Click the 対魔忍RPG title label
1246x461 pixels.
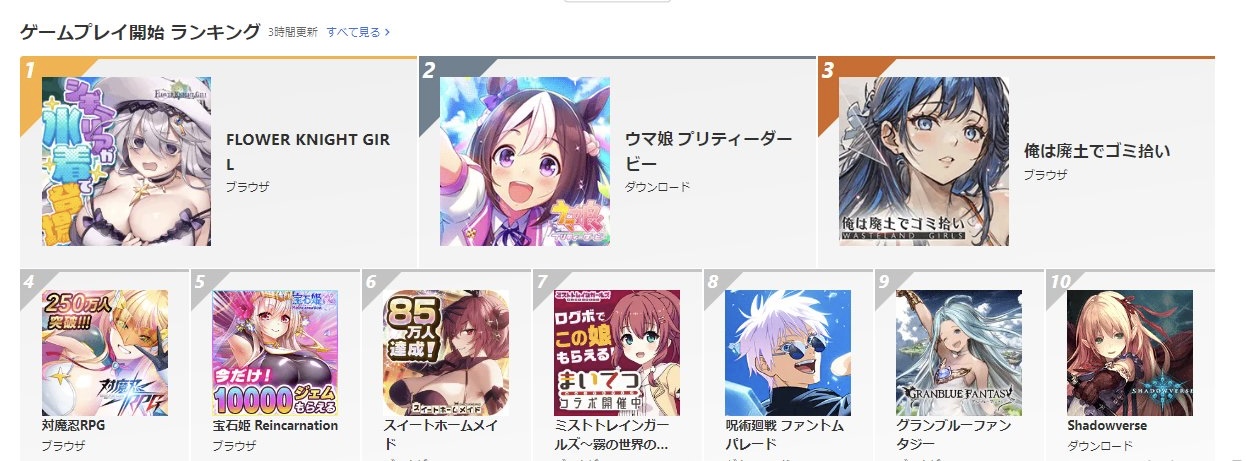74,425
